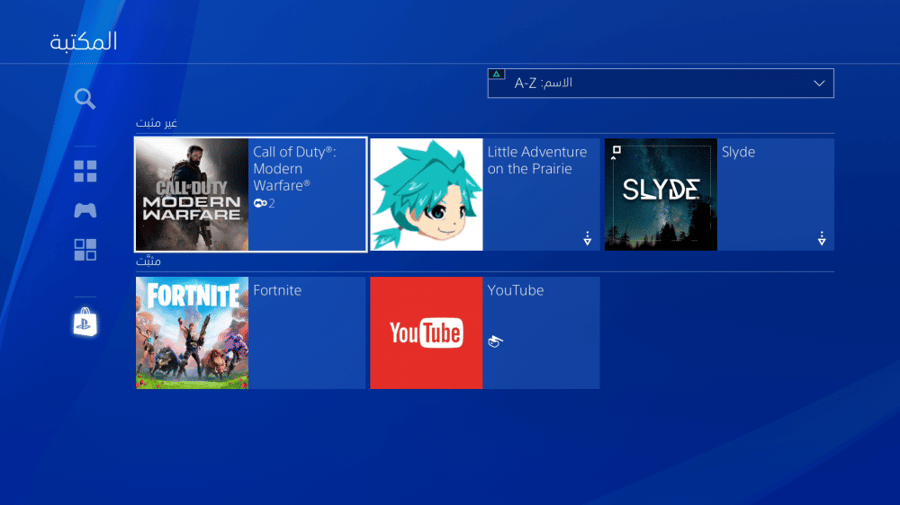Open the Fortnite cover art thumbnail
The width and height of the screenshot is (900, 505).
tap(192, 333)
